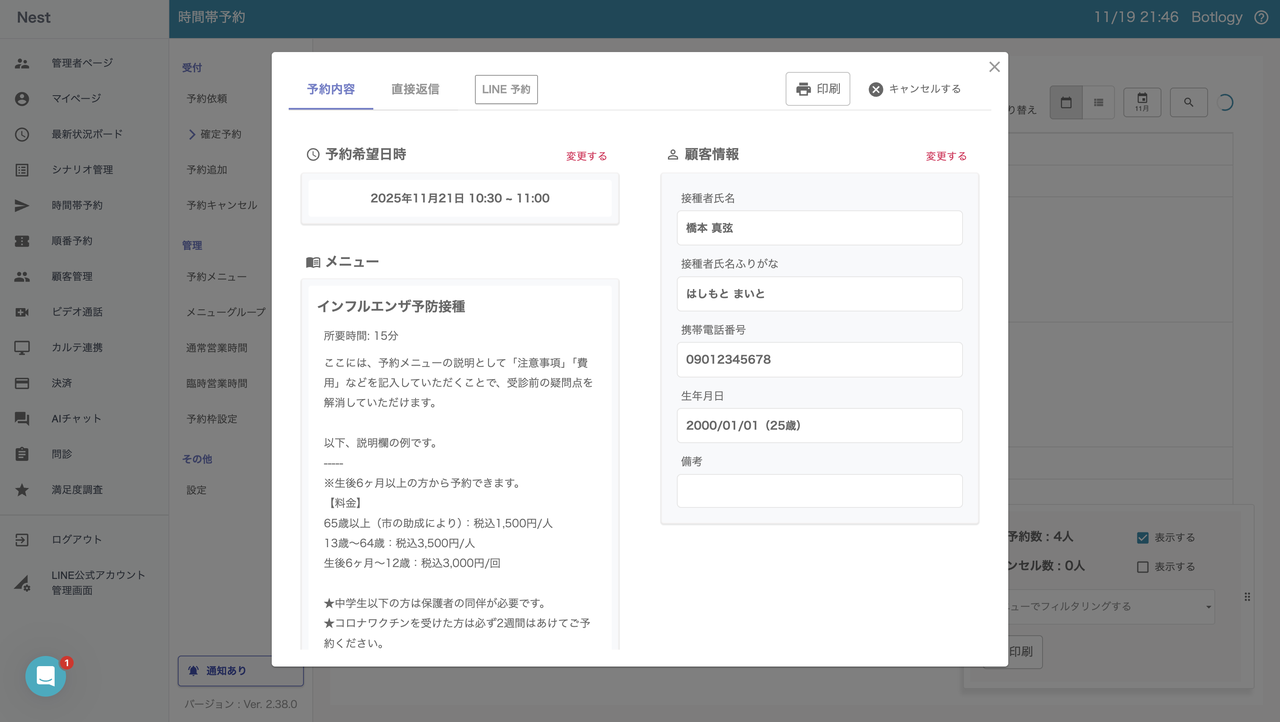Select the 順番予約 sidebar icon
The width and height of the screenshot is (1280, 722).
click(22, 241)
